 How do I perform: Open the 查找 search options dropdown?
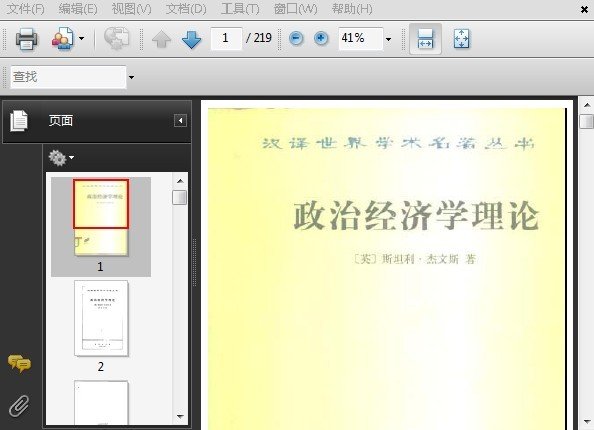tap(131, 77)
